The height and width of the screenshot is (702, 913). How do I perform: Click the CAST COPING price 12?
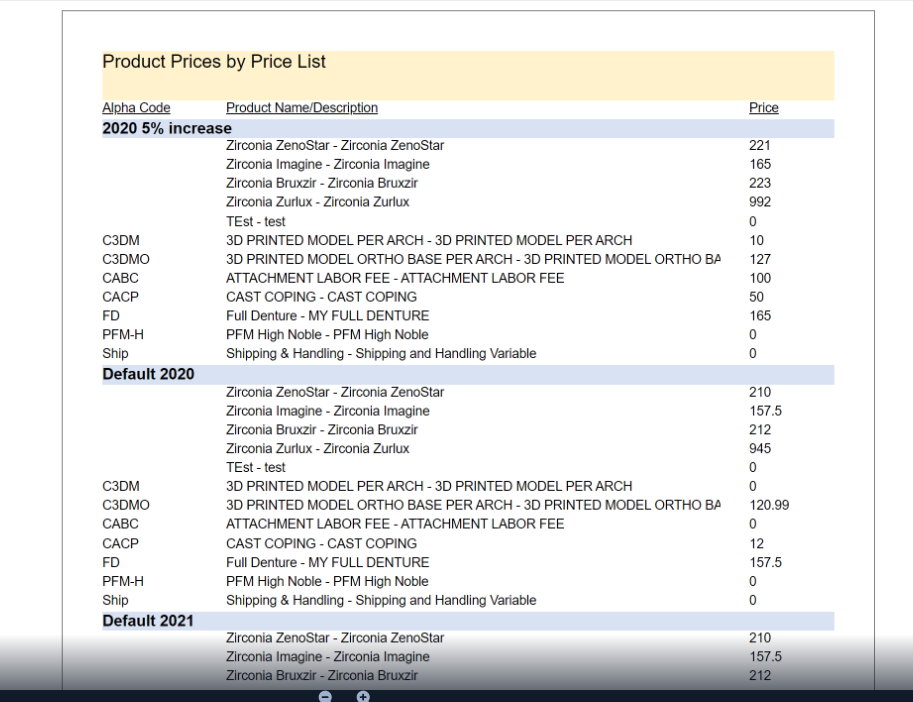point(756,544)
